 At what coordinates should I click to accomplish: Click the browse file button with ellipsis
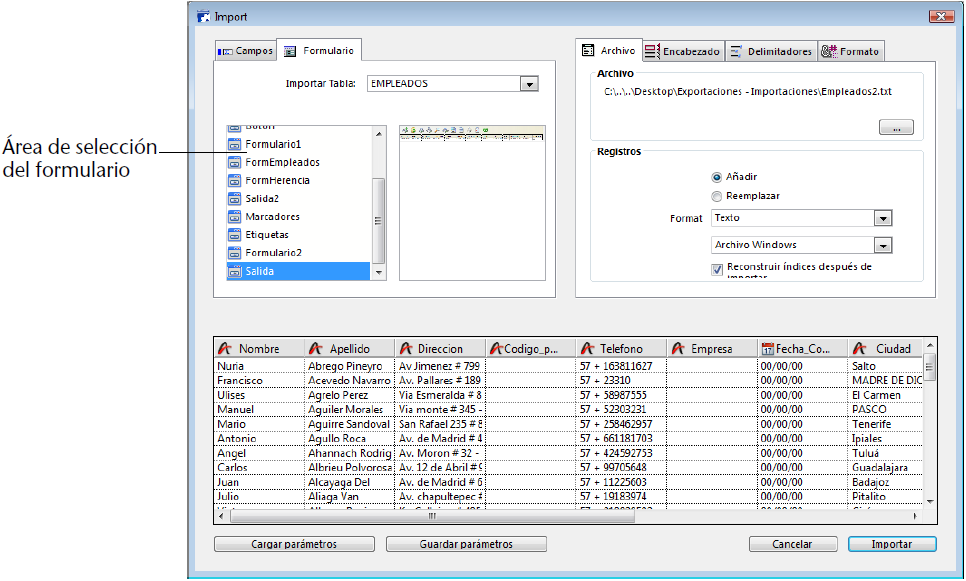(896, 127)
